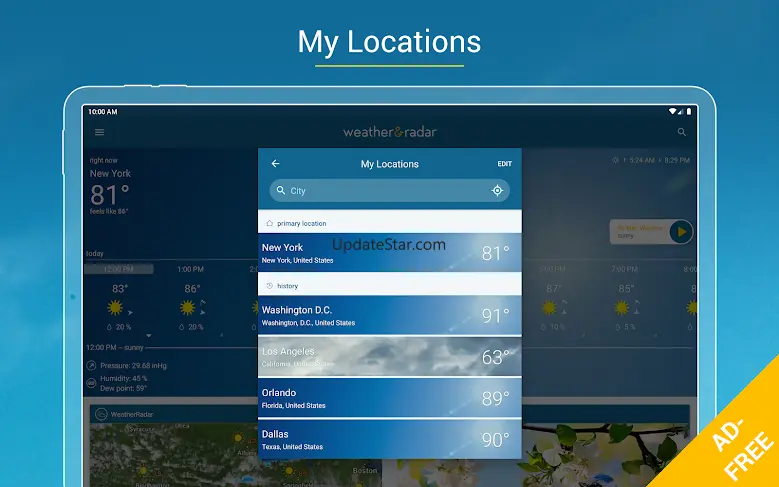Select the 12:00 PM hourly tab
This screenshot has width=779, height=487.
(x=119, y=269)
